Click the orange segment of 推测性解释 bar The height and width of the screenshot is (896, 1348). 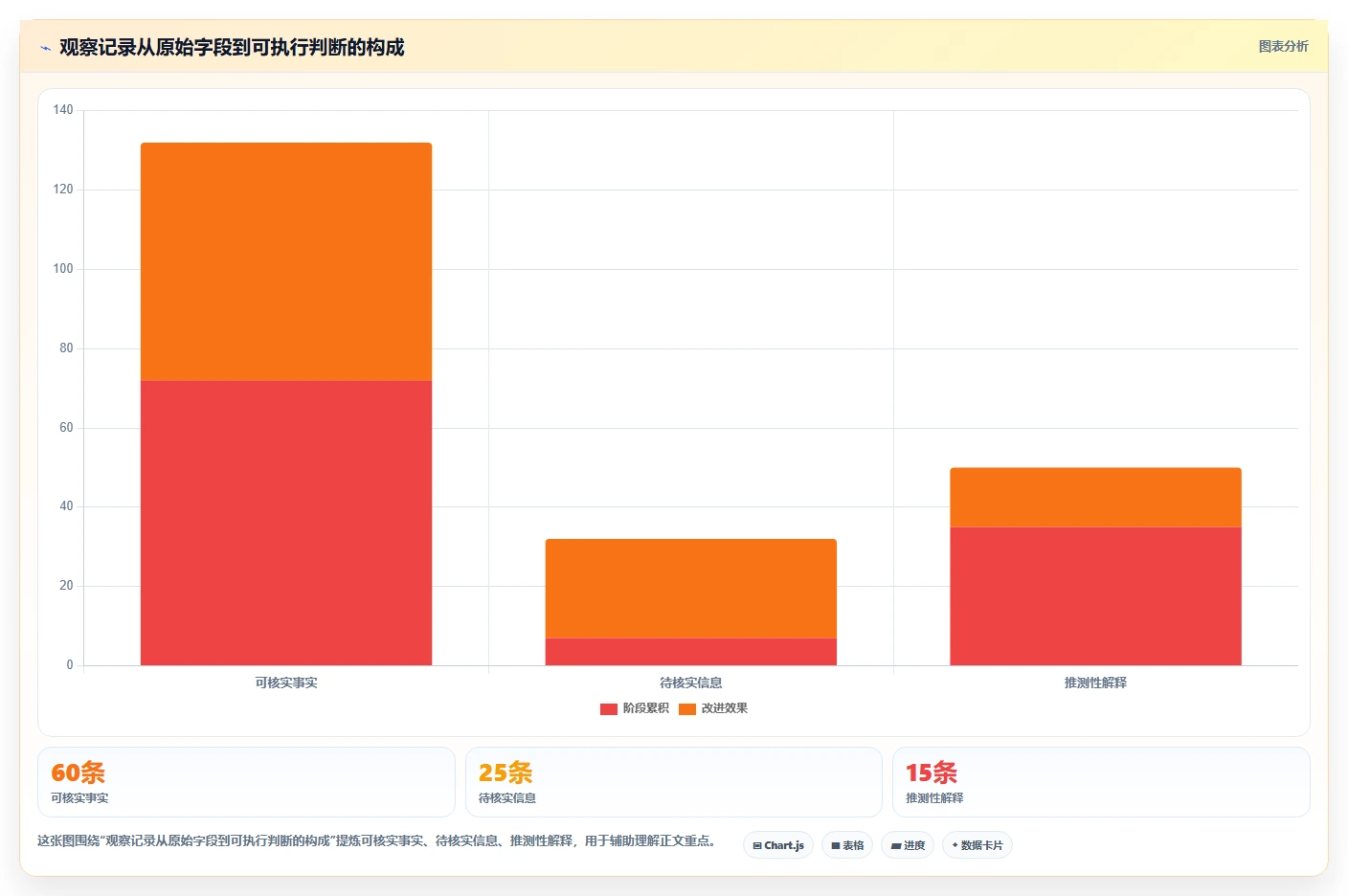pos(1095,497)
